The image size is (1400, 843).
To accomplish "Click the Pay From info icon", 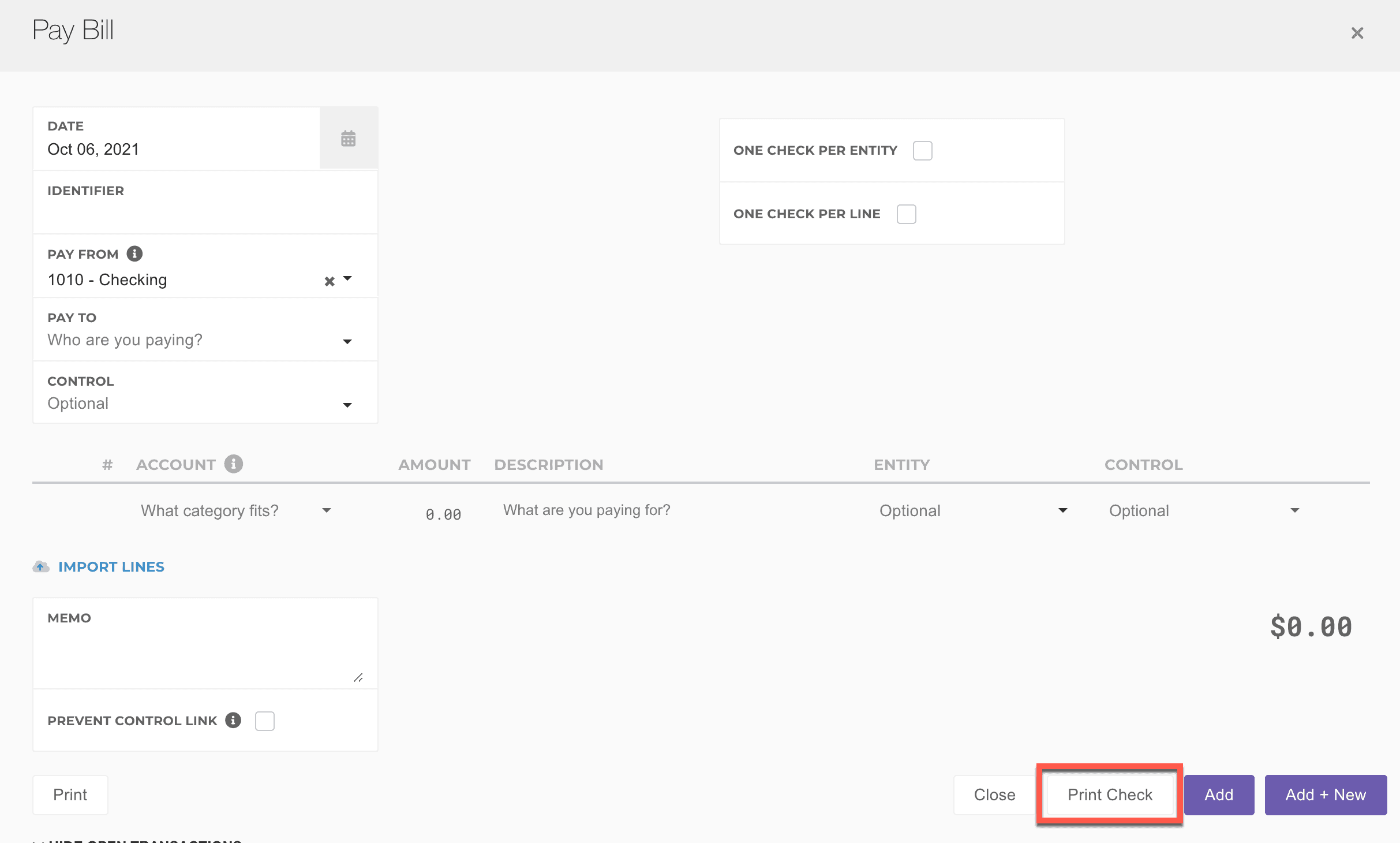I will tap(134, 253).
